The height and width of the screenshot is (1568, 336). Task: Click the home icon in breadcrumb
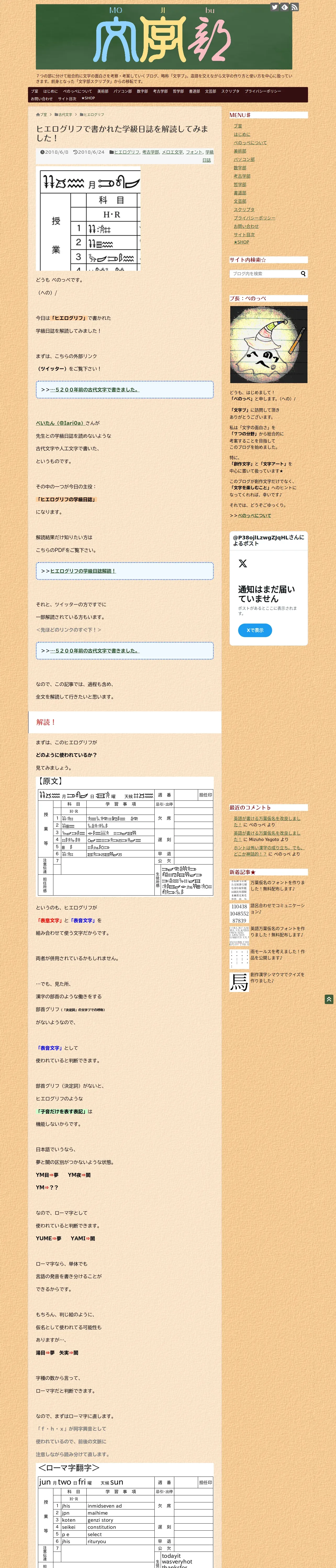click(x=38, y=114)
